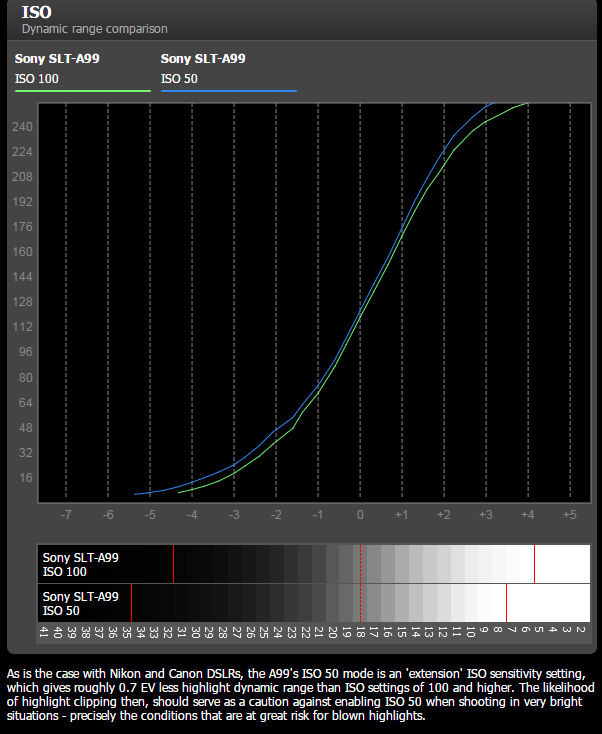Click the 64 y-axis label

pos(26,403)
